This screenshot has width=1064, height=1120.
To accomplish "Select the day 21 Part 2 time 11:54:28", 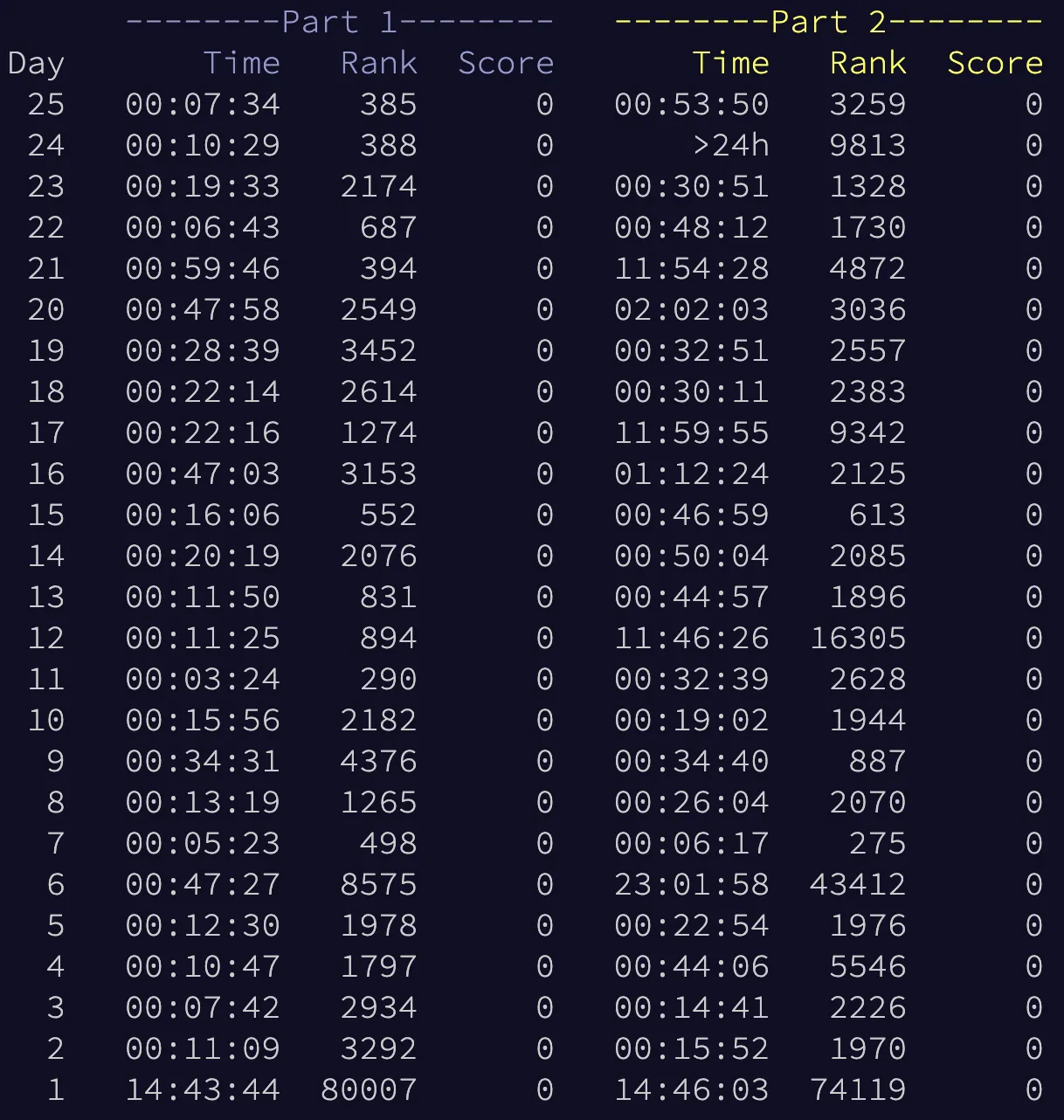I will click(692, 268).
